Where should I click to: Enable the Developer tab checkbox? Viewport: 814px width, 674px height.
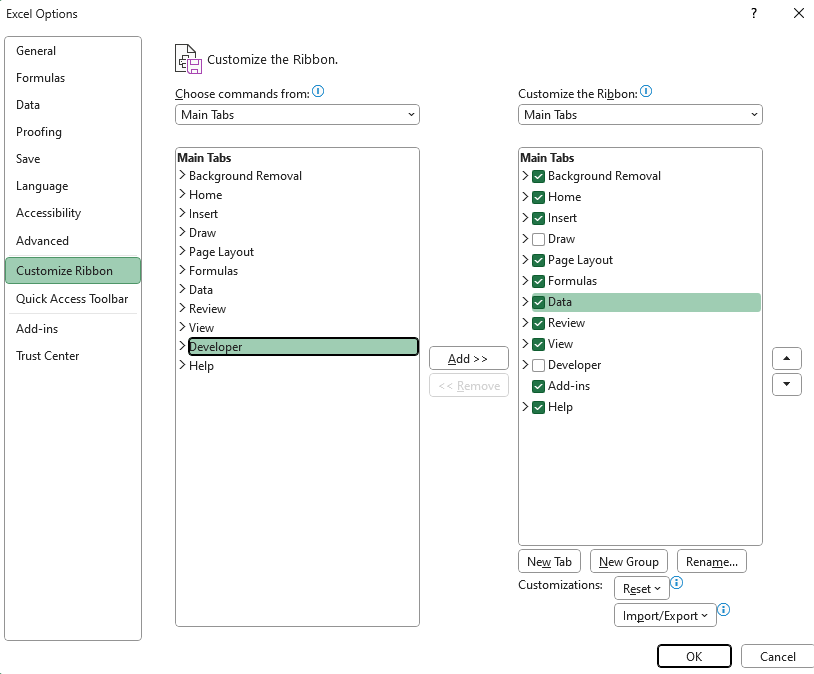[538, 364]
